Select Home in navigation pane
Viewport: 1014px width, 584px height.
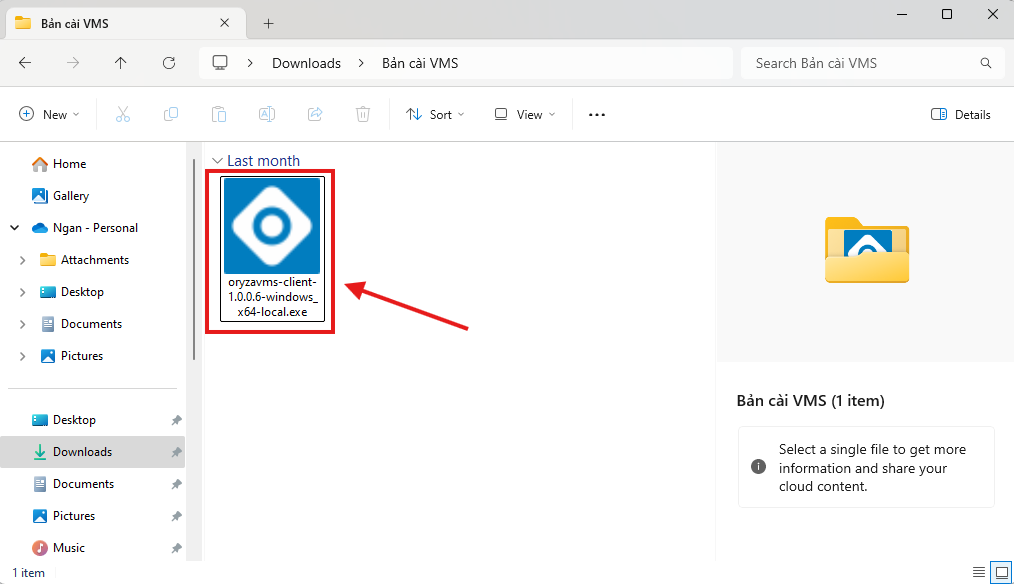coord(59,164)
